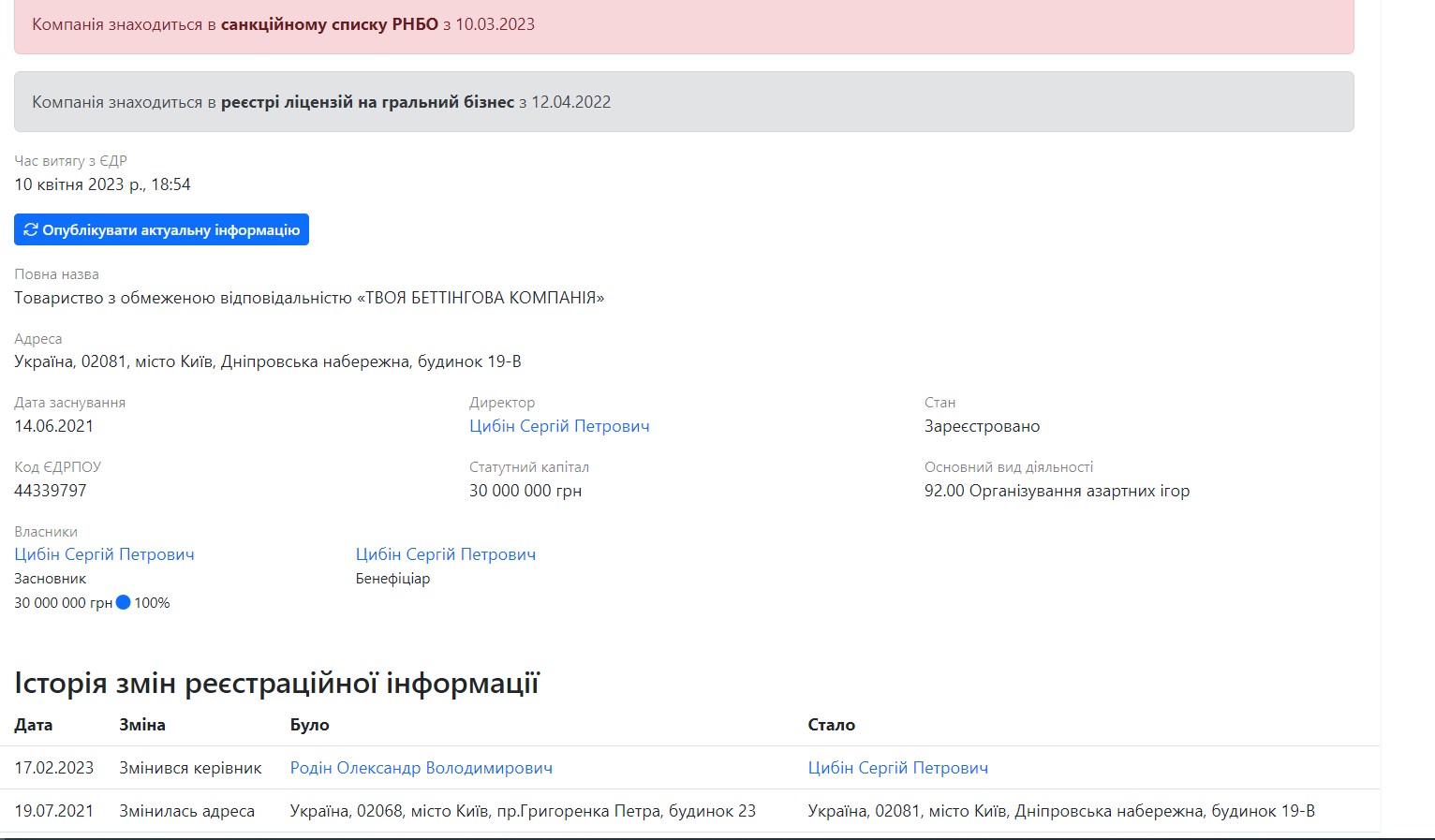Select the 'Змінилась адреса' history entry
This screenshot has height=840, width=1435.
click(186, 811)
